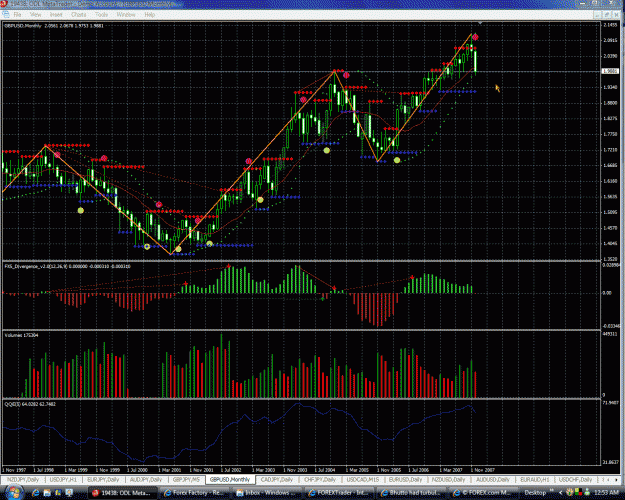Open the Window menu
The width and height of the screenshot is (625, 500).
tap(126, 14)
